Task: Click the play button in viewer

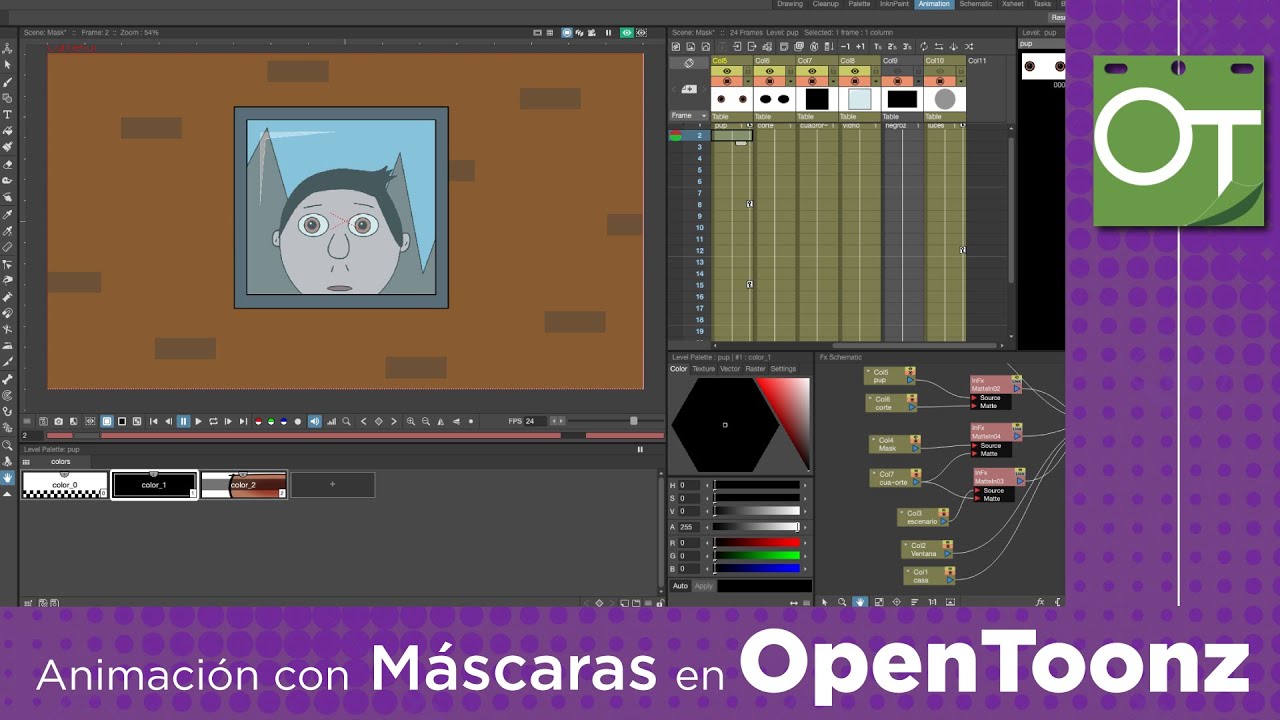Action: click(x=198, y=421)
